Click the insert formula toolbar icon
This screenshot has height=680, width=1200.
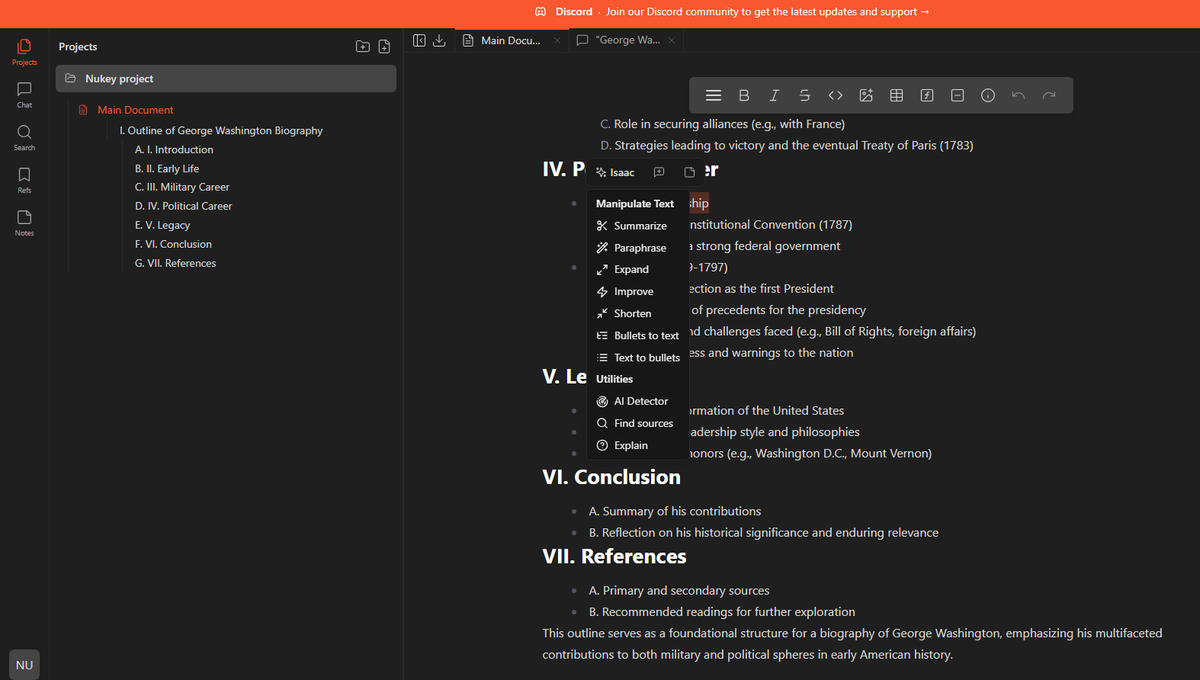pos(927,95)
